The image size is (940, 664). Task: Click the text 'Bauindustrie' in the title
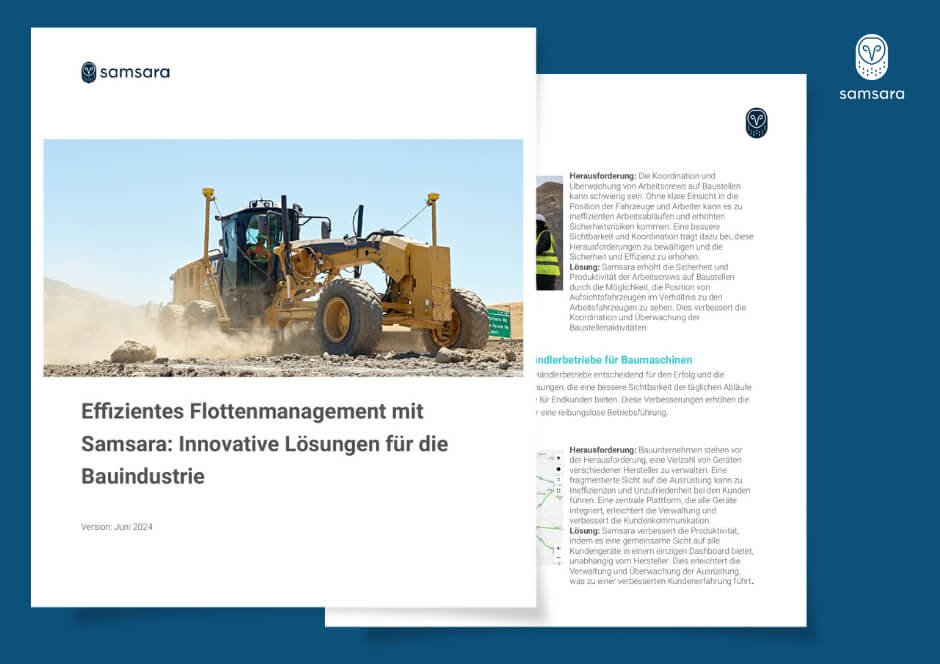click(x=143, y=476)
